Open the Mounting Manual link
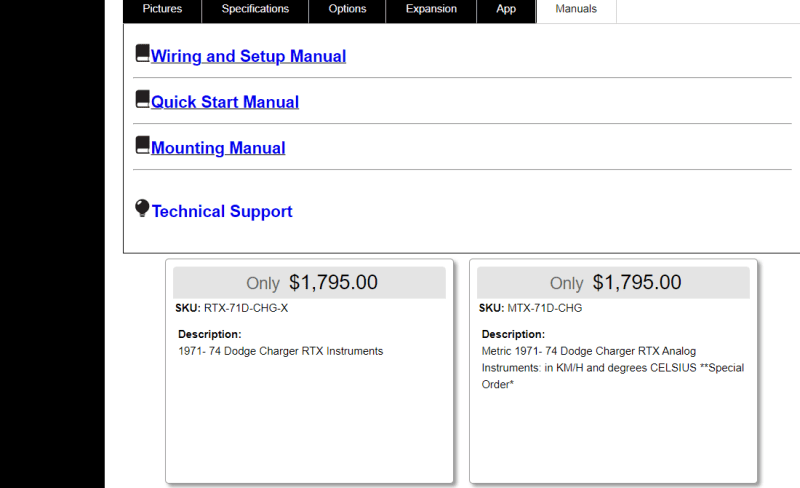This screenshot has height=488, width=800. (x=218, y=148)
